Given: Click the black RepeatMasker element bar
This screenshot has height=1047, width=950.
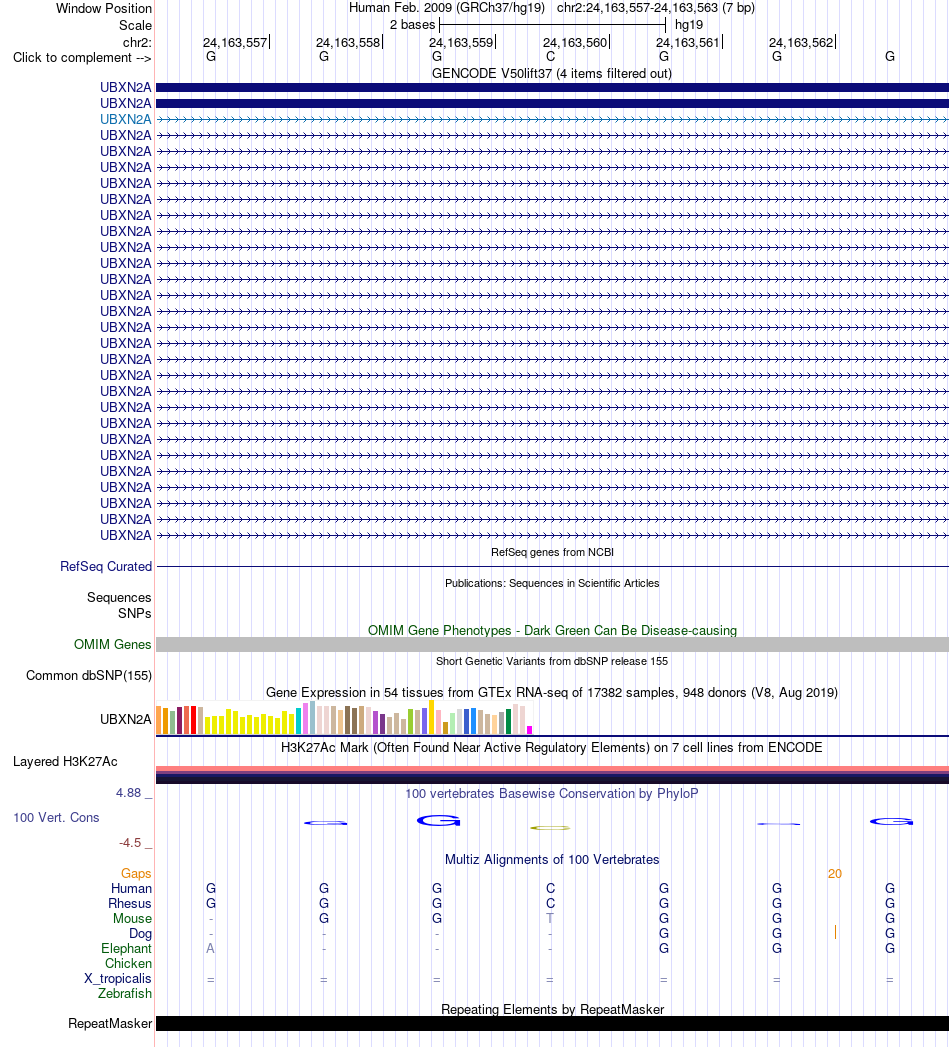Looking at the screenshot, I should click(x=552, y=1024).
